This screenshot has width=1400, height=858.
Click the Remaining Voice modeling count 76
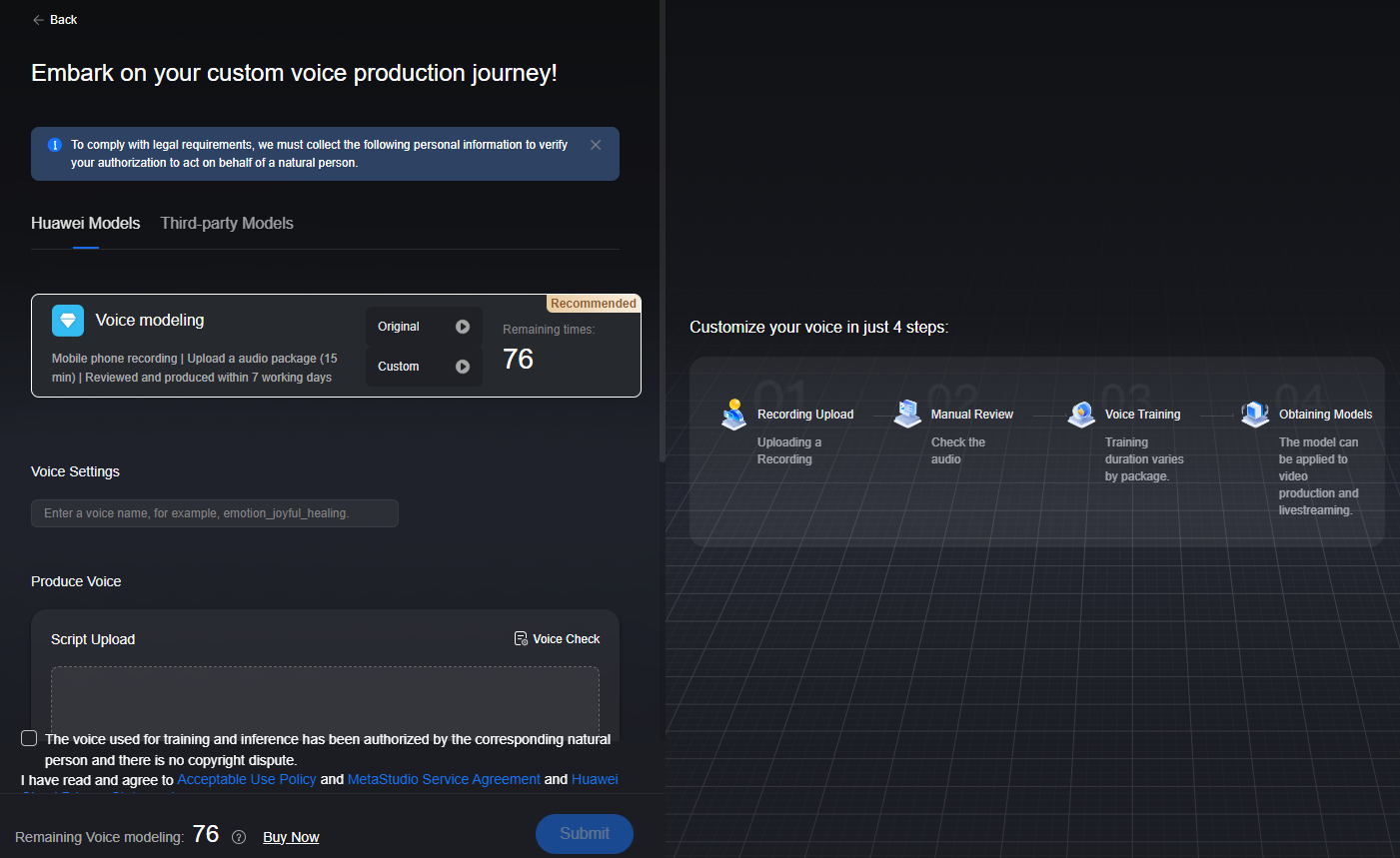pyautogui.click(x=206, y=834)
